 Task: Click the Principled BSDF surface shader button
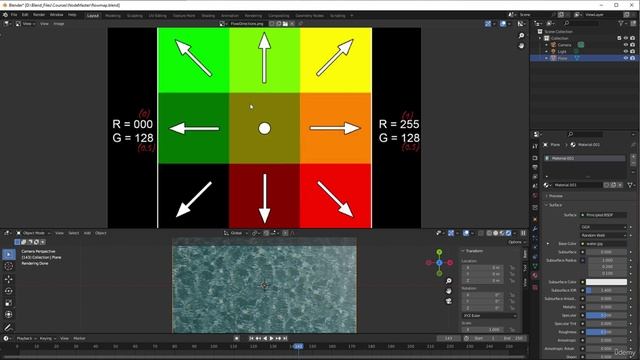(603, 215)
